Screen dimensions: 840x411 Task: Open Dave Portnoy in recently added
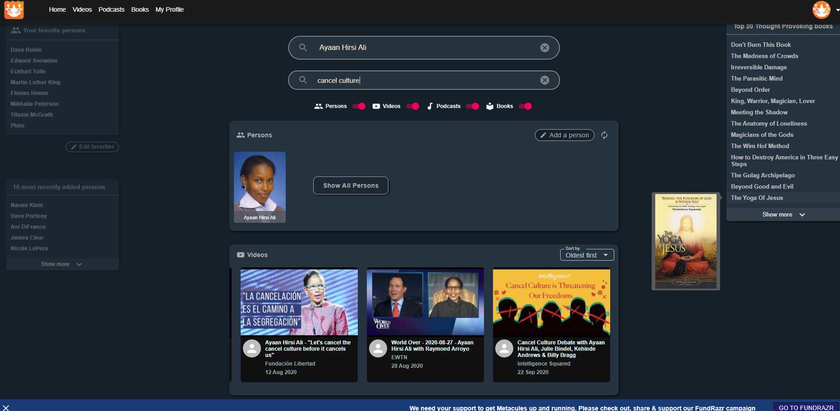pyautogui.click(x=28, y=216)
